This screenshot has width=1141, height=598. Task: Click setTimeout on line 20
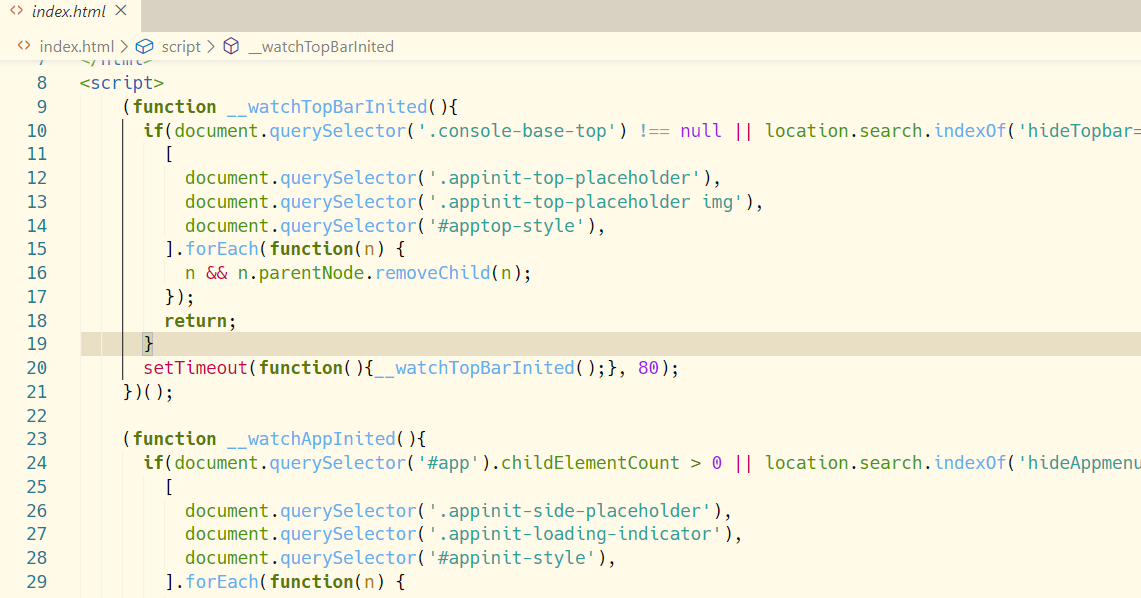click(x=196, y=368)
